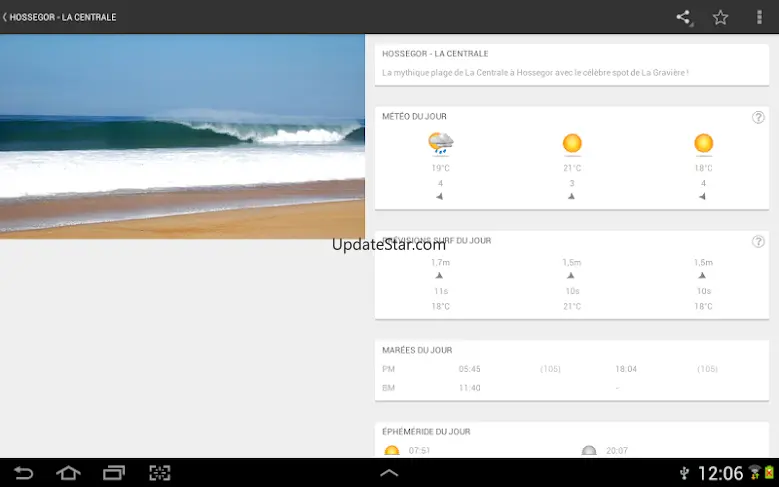
Task: Tap swell arrow under last 1,5m
Action: pos(702,276)
